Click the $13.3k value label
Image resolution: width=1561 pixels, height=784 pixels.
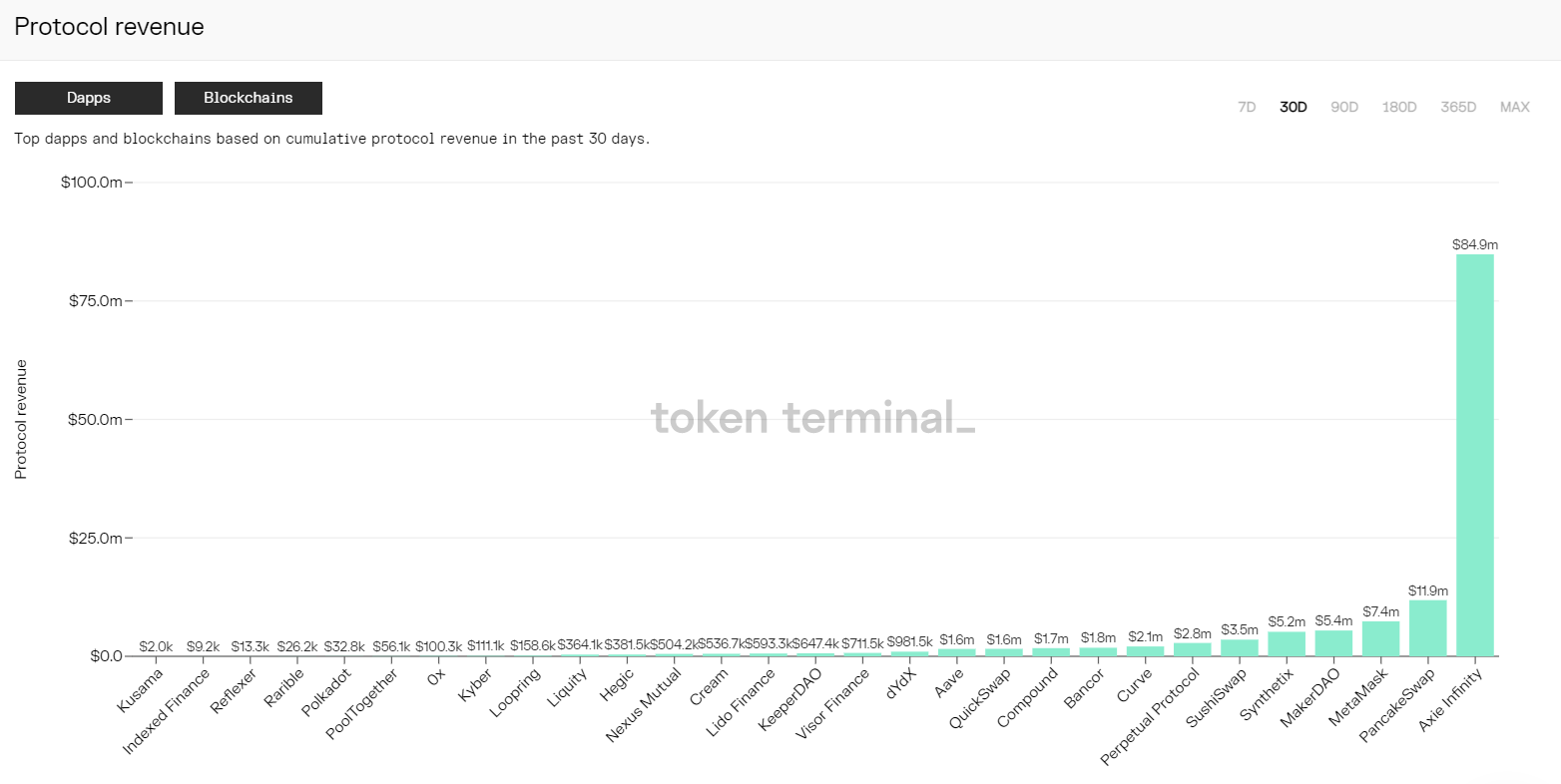[x=250, y=646]
